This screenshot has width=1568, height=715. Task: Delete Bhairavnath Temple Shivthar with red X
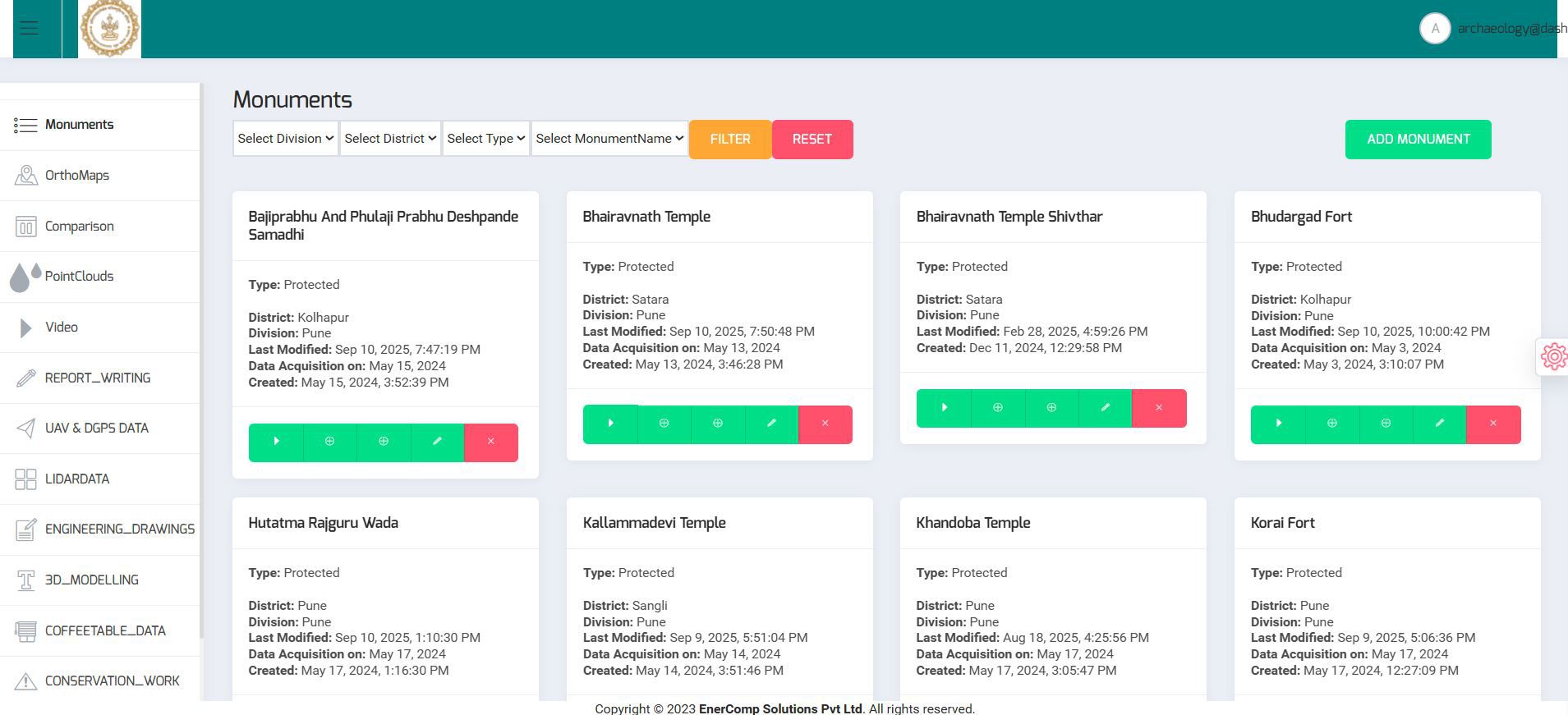coord(1158,408)
